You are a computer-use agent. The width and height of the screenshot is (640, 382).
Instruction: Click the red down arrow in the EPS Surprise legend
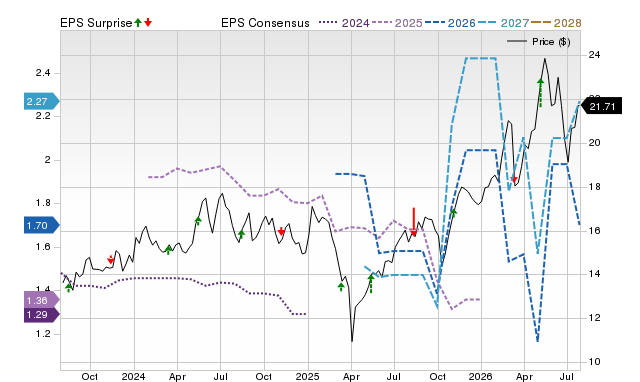148,22
